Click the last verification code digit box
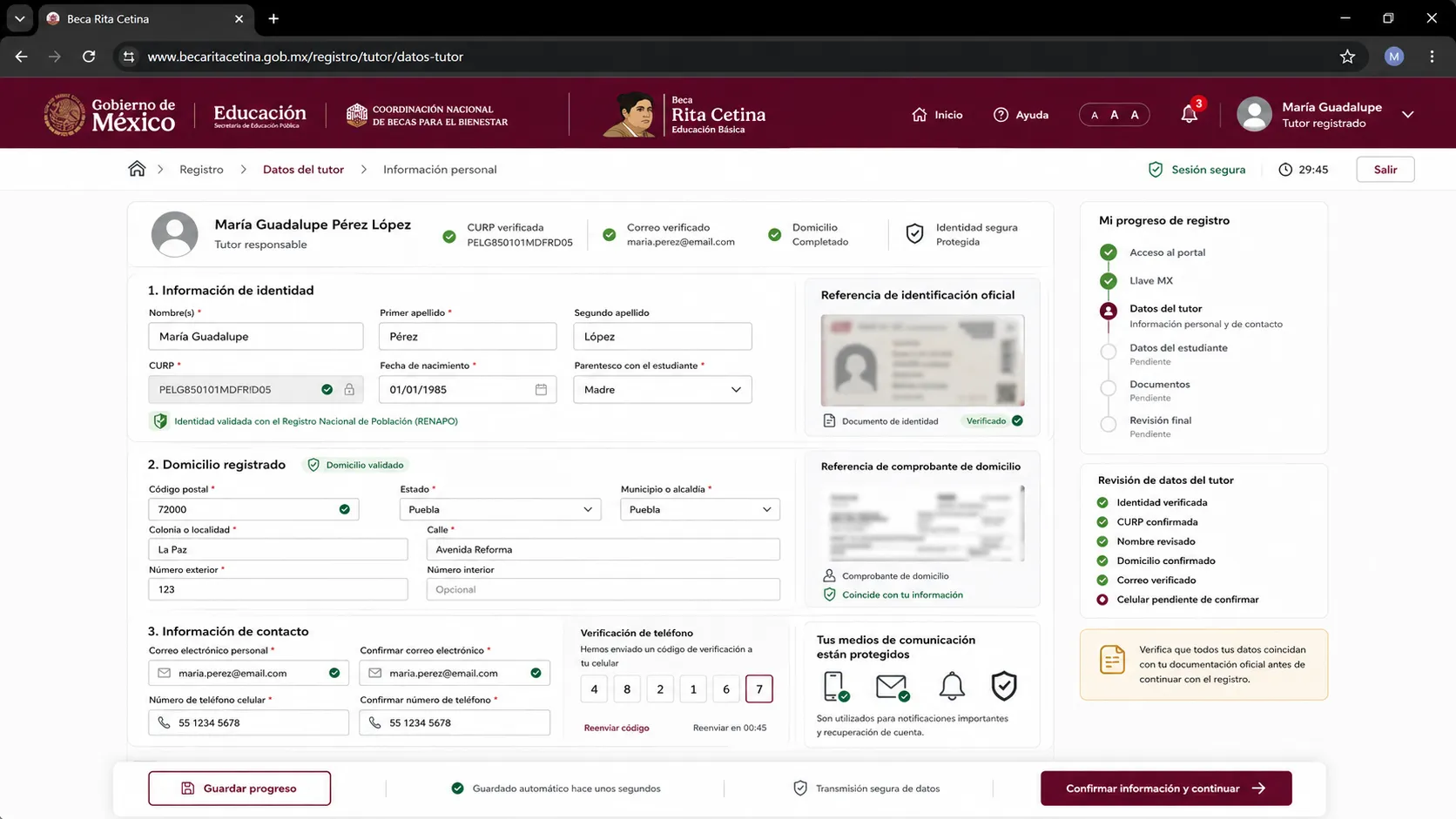The height and width of the screenshot is (819, 1456). (x=759, y=689)
